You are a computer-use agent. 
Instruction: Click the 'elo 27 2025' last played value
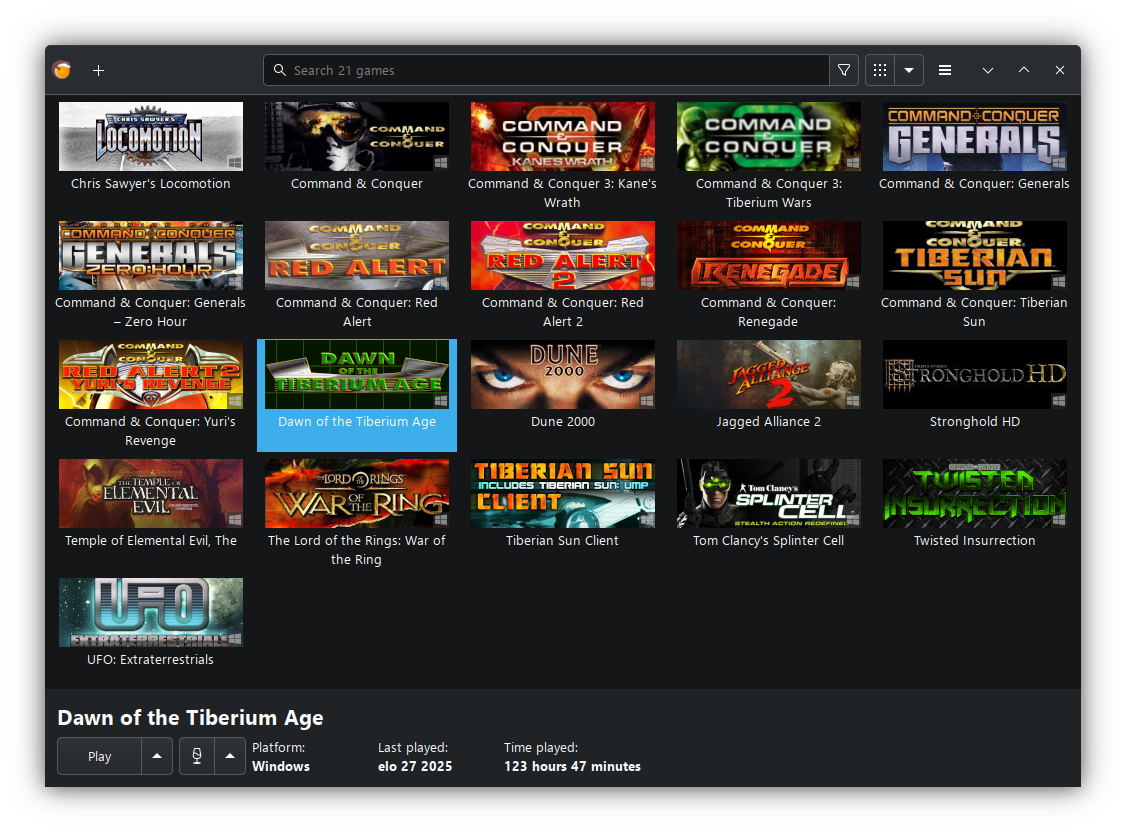click(415, 766)
